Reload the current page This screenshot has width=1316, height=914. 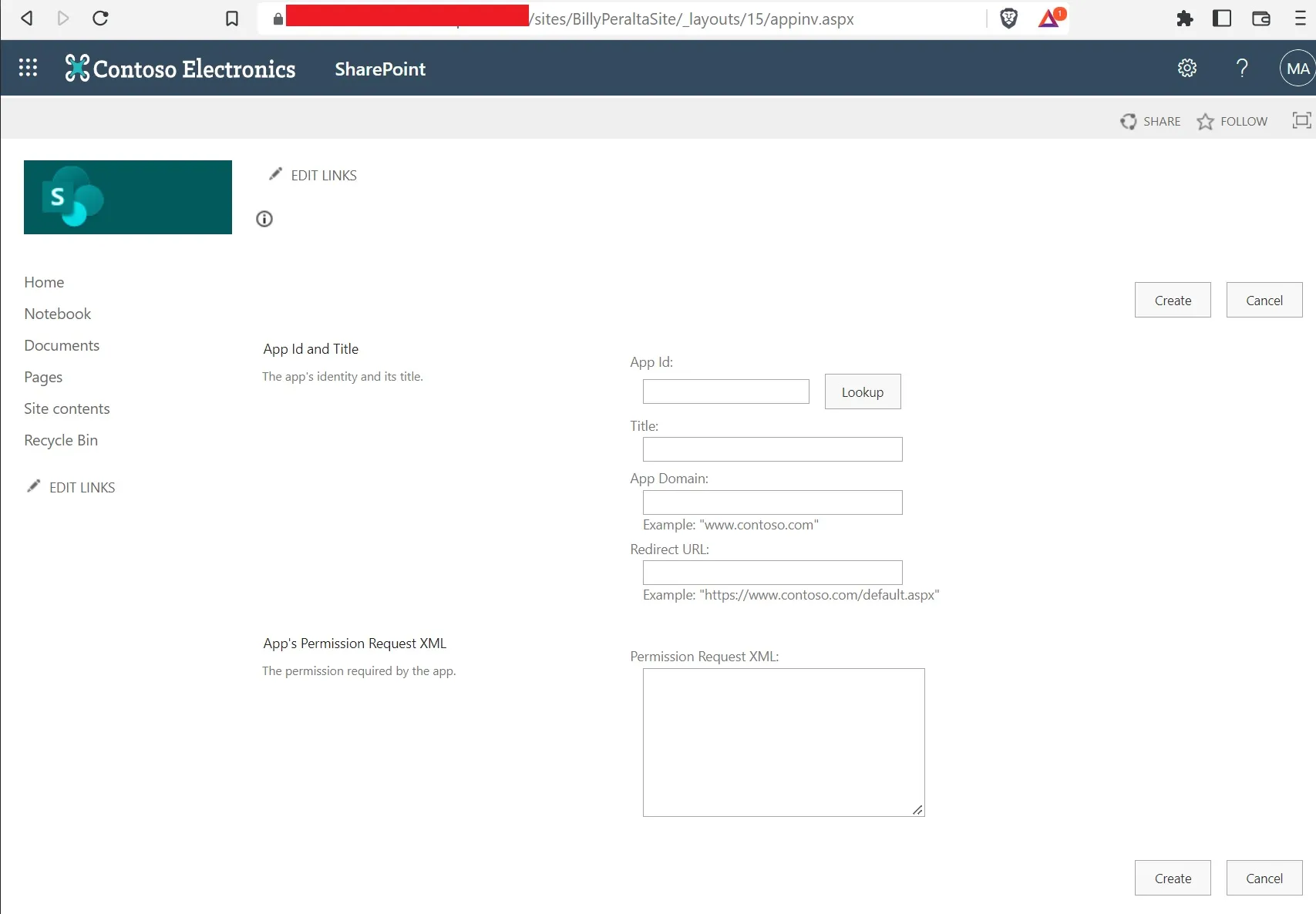tap(100, 18)
